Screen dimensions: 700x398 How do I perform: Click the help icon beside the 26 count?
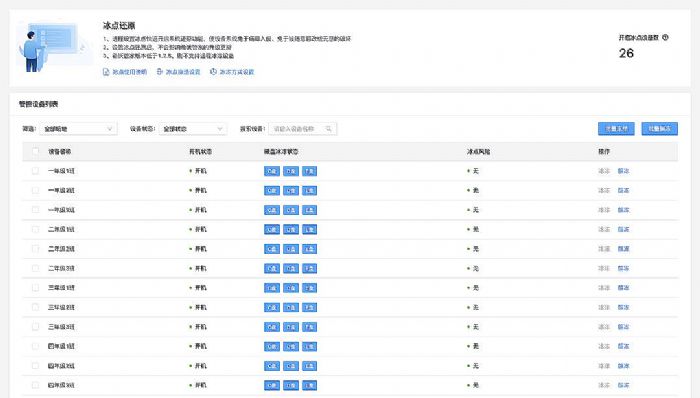665,37
